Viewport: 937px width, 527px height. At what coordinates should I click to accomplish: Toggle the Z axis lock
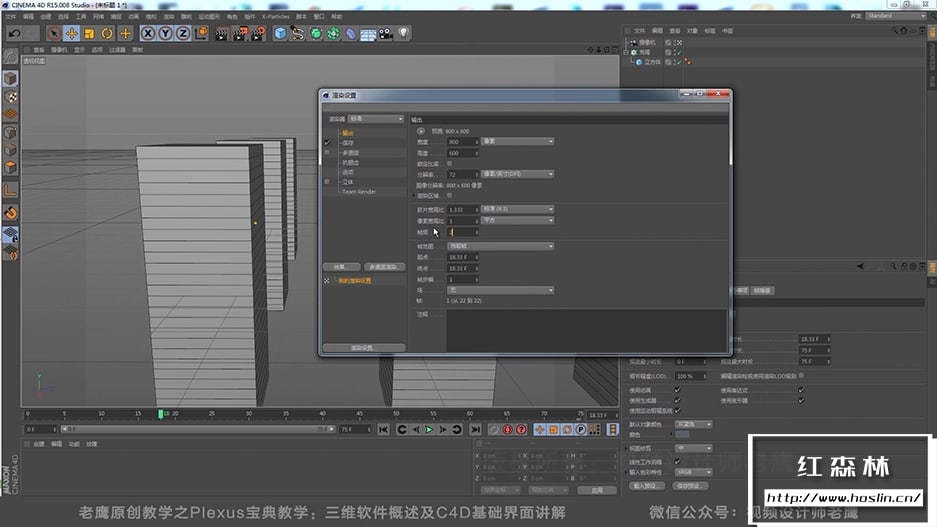[x=183, y=33]
